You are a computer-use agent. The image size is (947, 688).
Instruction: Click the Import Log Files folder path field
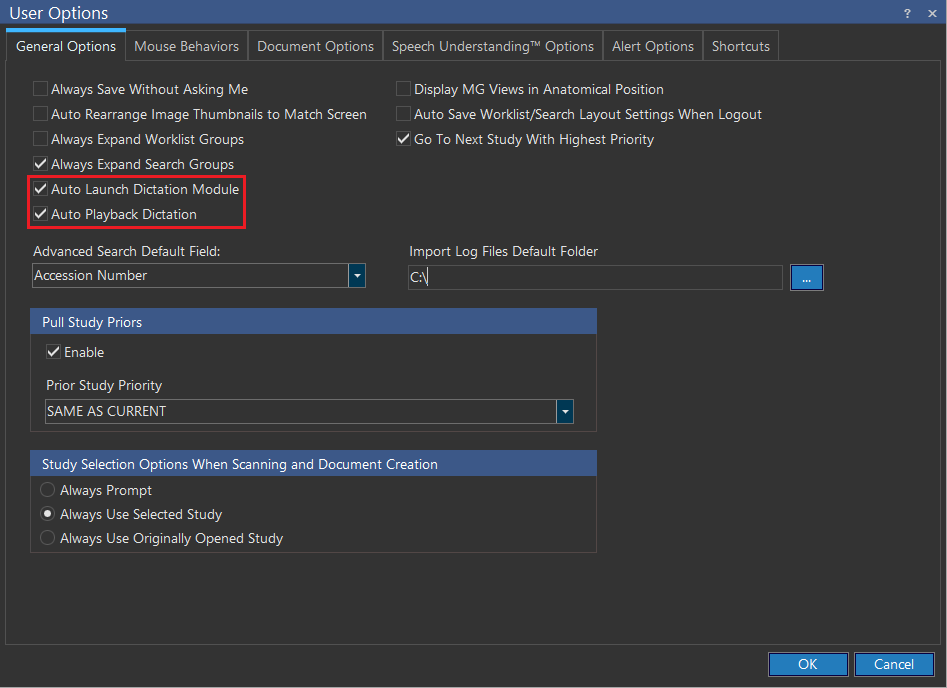pyautogui.click(x=595, y=278)
